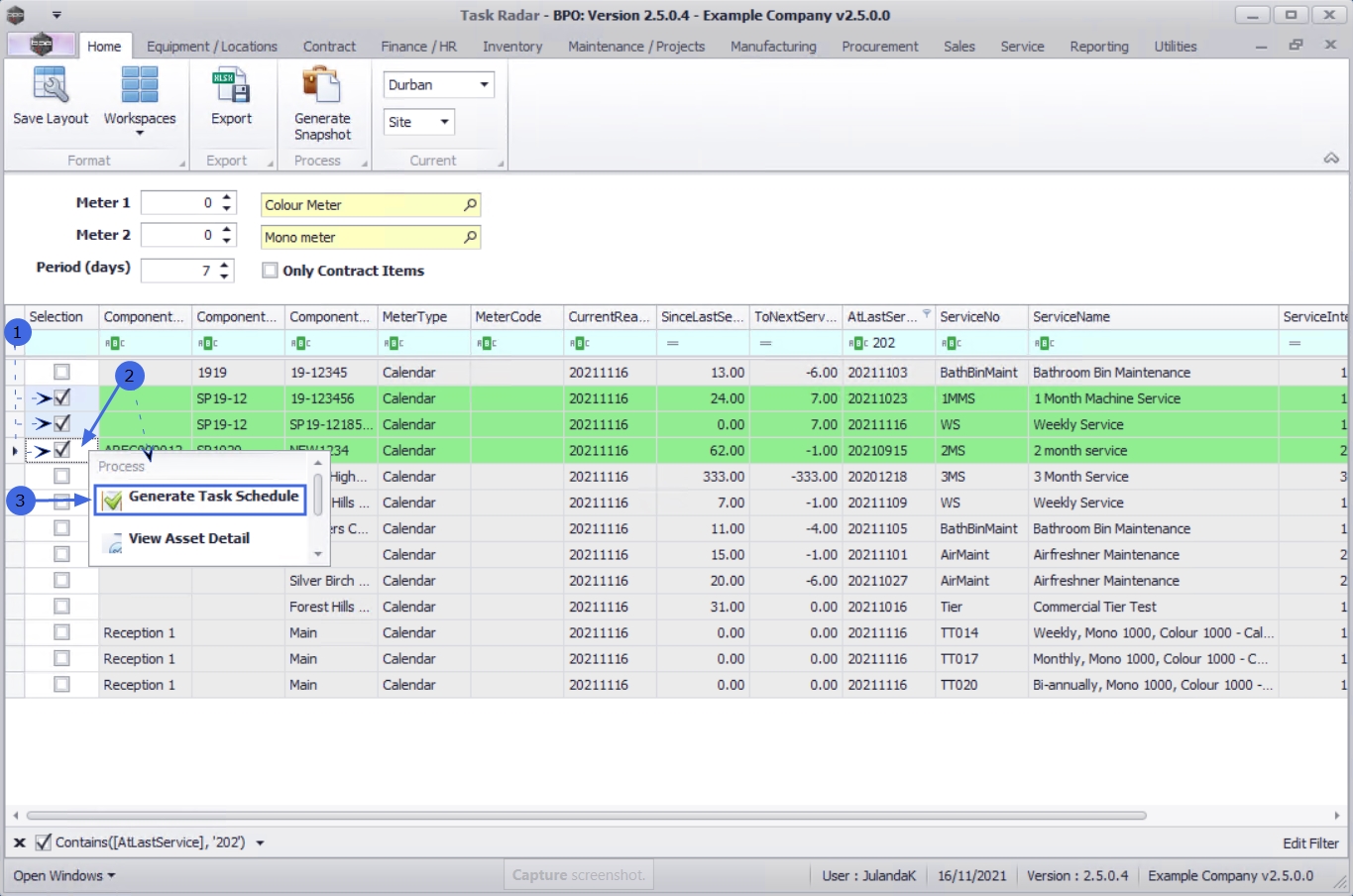Open the Durban site dropdown
1353x896 pixels.
click(x=484, y=85)
